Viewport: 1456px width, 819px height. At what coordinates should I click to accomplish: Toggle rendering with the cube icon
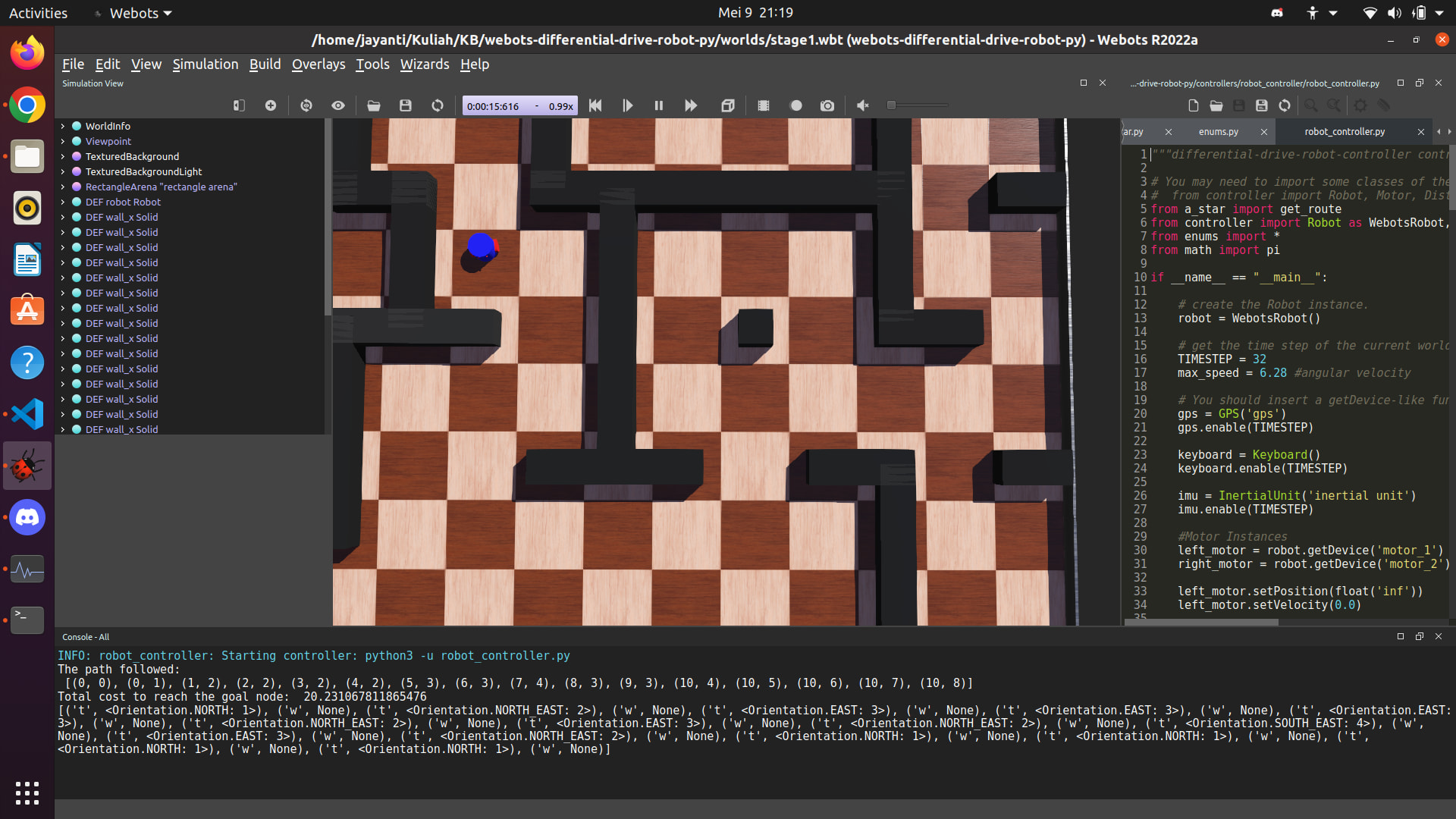727,105
